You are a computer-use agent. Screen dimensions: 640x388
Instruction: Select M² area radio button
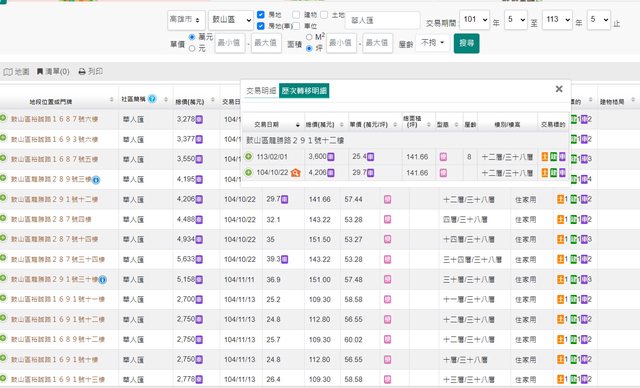(x=309, y=37)
